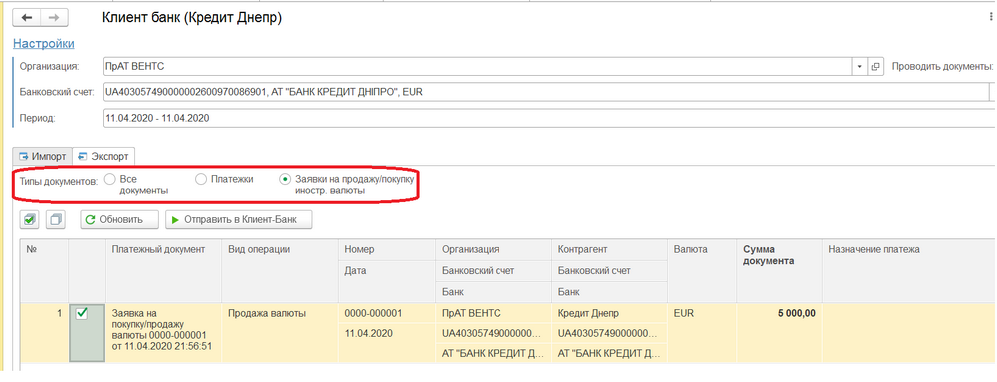
Task: Select the Все документы radio button
Action: 110,180
